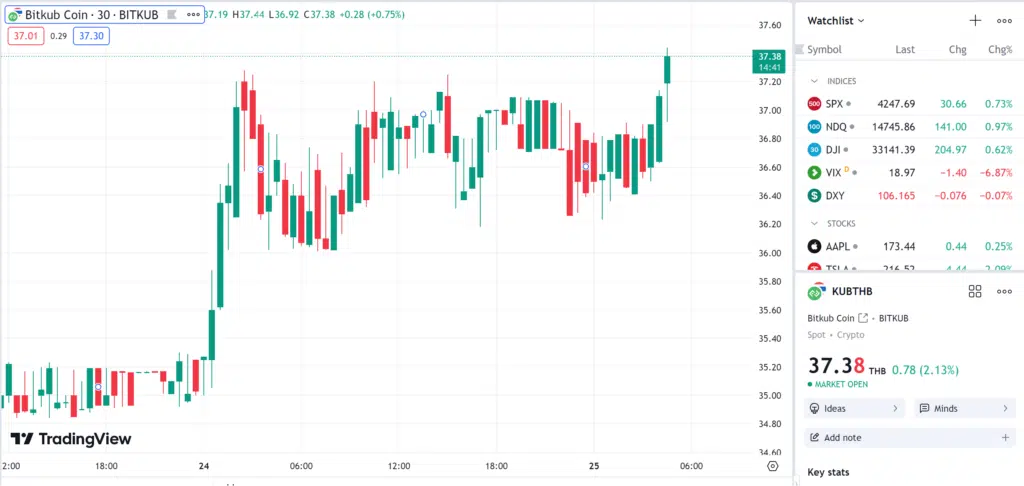The height and width of the screenshot is (486, 1024).
Task: Click the plus icon to add watchlist symbol
Action: point(975,20)
